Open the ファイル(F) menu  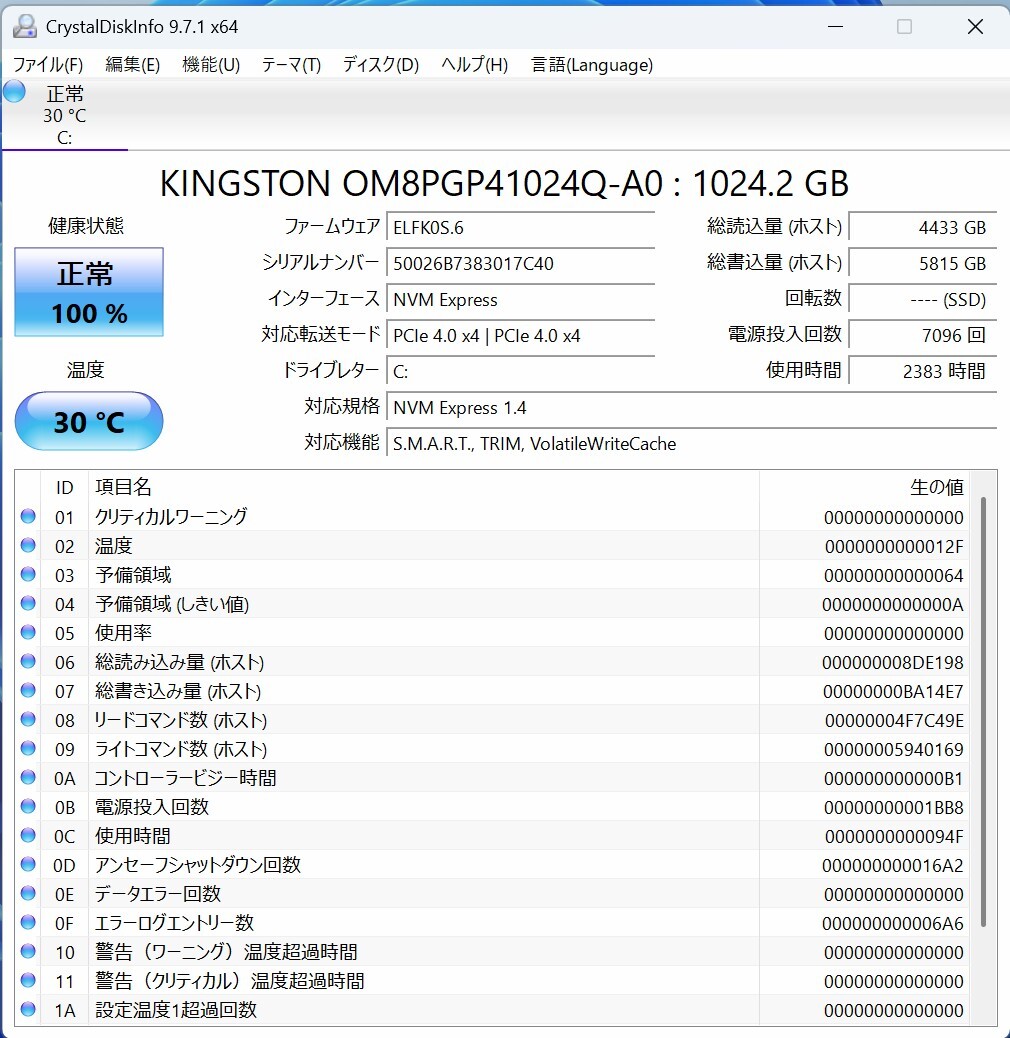pos(47,65)
